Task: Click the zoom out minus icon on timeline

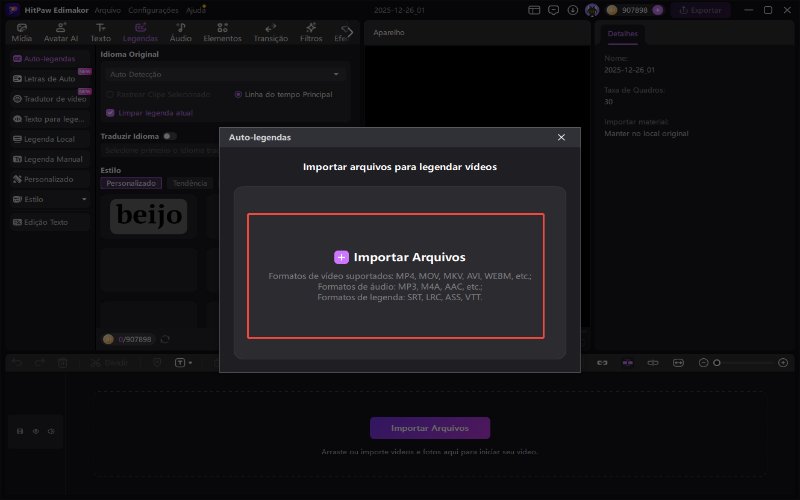Action: pyautogui.click(x=703, y=363)
